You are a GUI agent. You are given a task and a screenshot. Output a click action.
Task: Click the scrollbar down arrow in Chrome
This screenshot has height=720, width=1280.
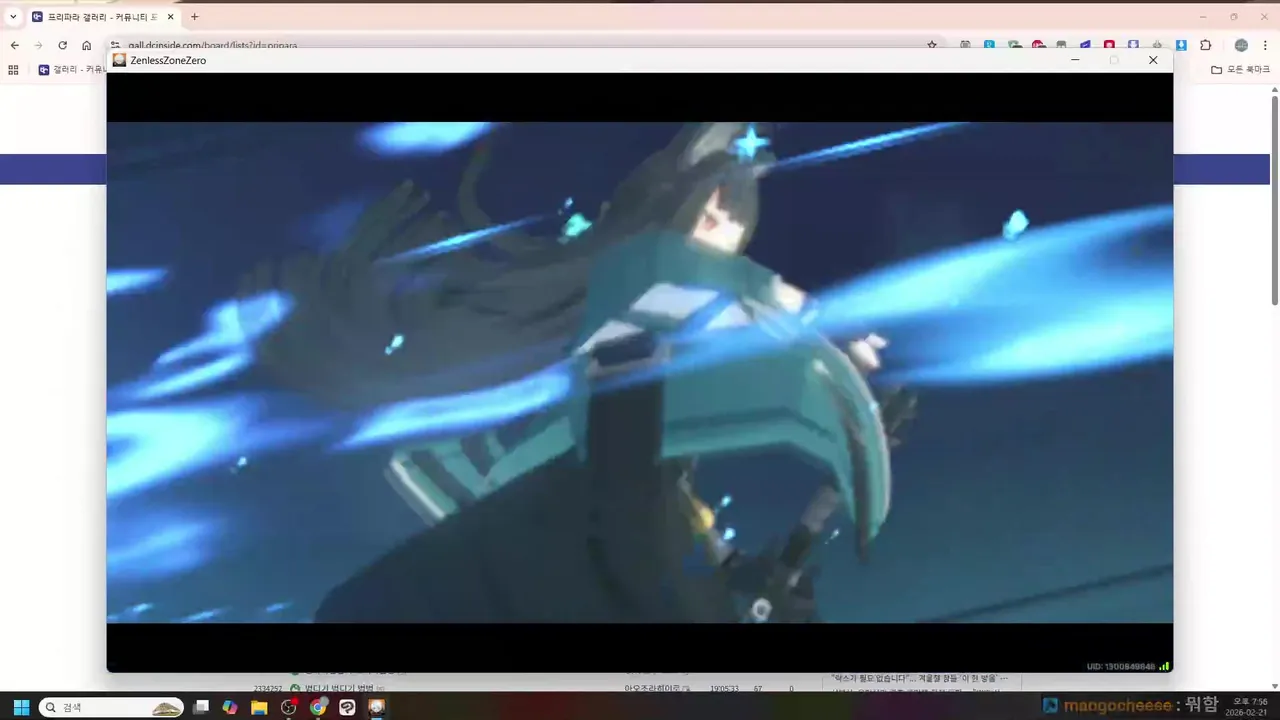[x=1275, y=684]
